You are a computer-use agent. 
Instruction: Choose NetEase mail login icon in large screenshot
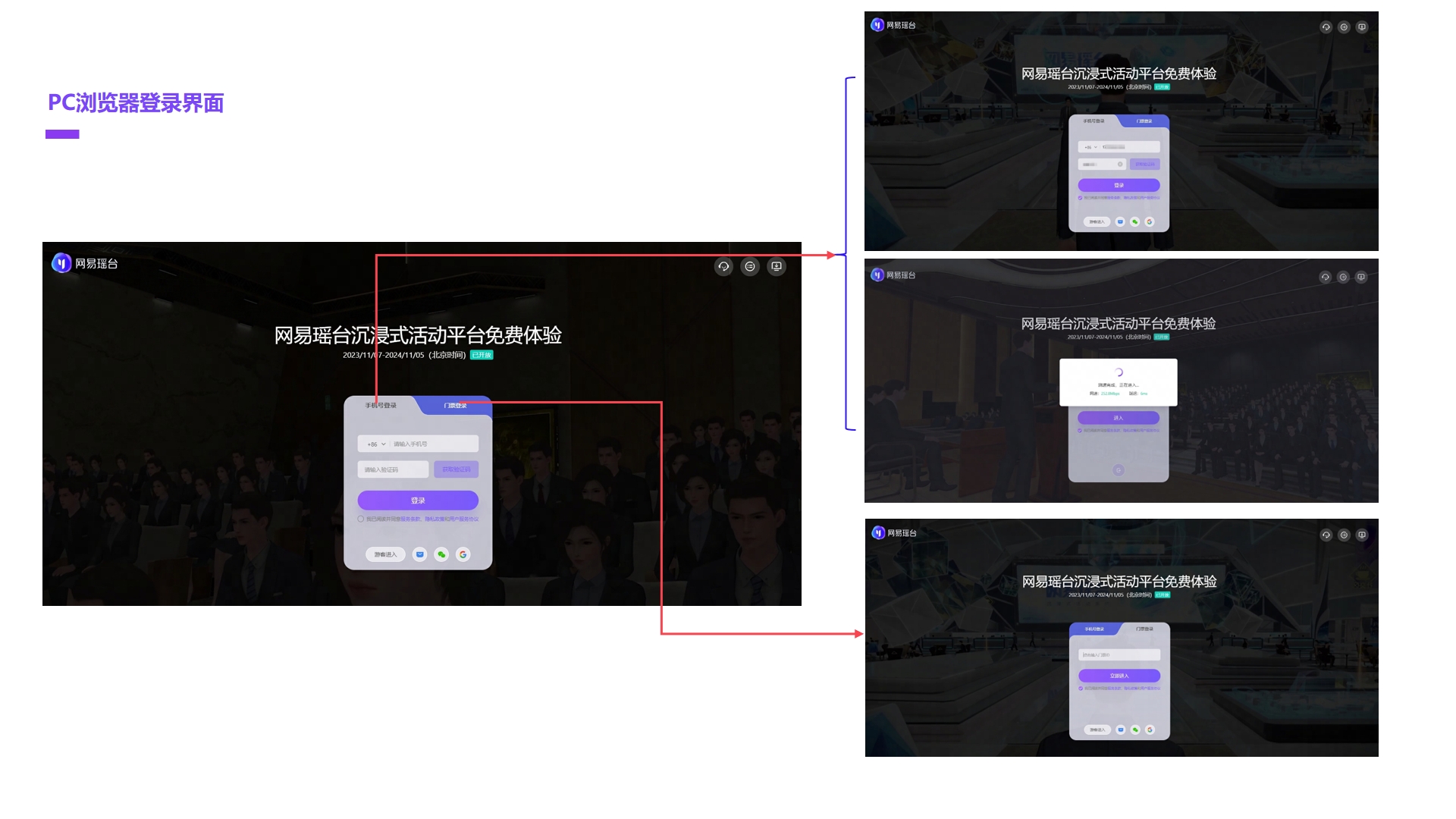419,554
